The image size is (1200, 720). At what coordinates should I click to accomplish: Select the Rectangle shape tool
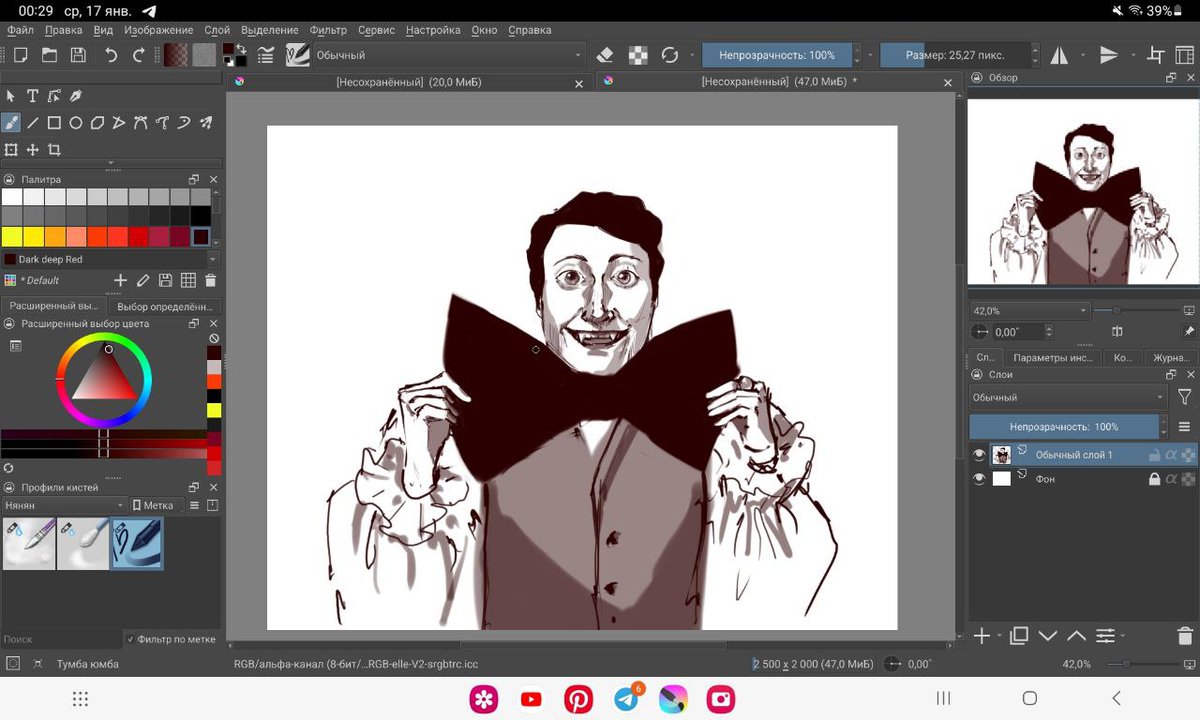pos(54,123)
